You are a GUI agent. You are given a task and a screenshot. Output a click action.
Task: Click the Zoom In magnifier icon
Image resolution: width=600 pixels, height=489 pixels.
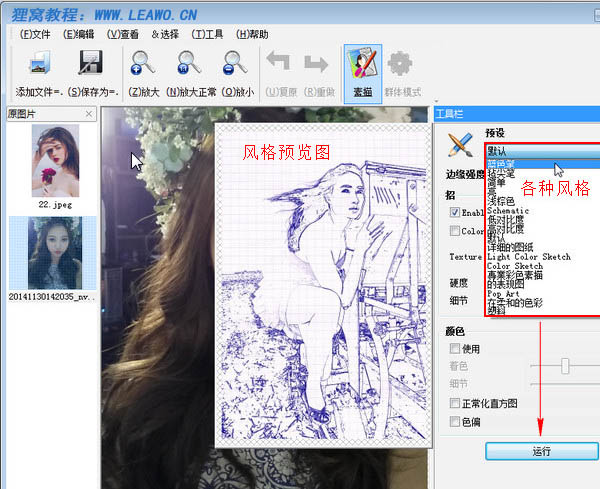point(143,63)
